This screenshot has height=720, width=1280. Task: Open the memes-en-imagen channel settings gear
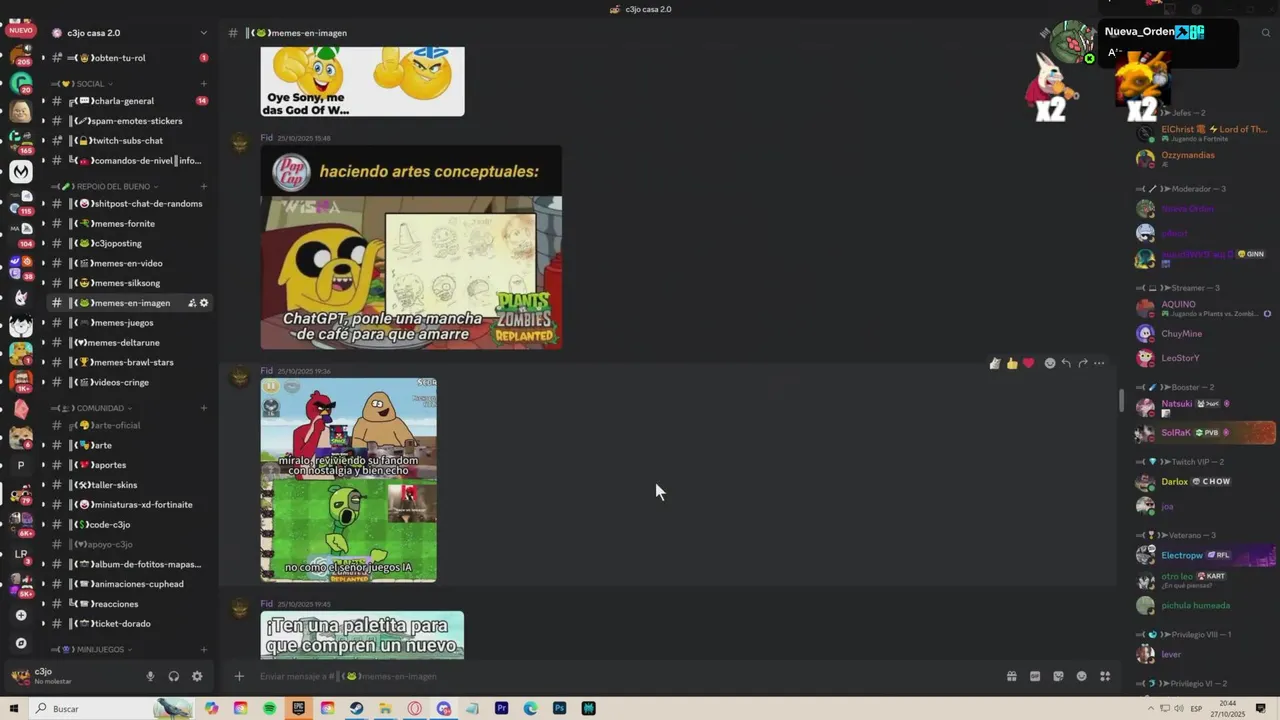(x=204, y=303)
